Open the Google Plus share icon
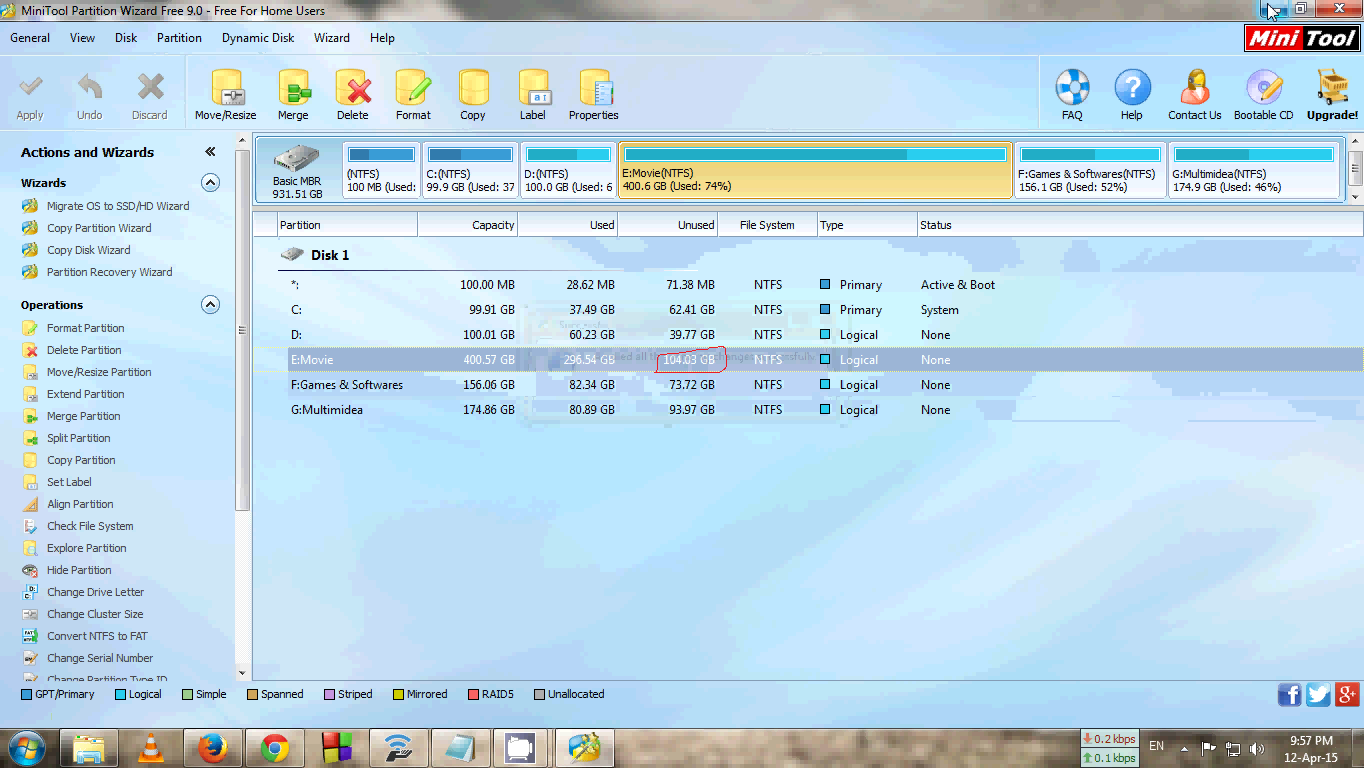Viewport: 1364px width, 768px height. coord(1348,694)
